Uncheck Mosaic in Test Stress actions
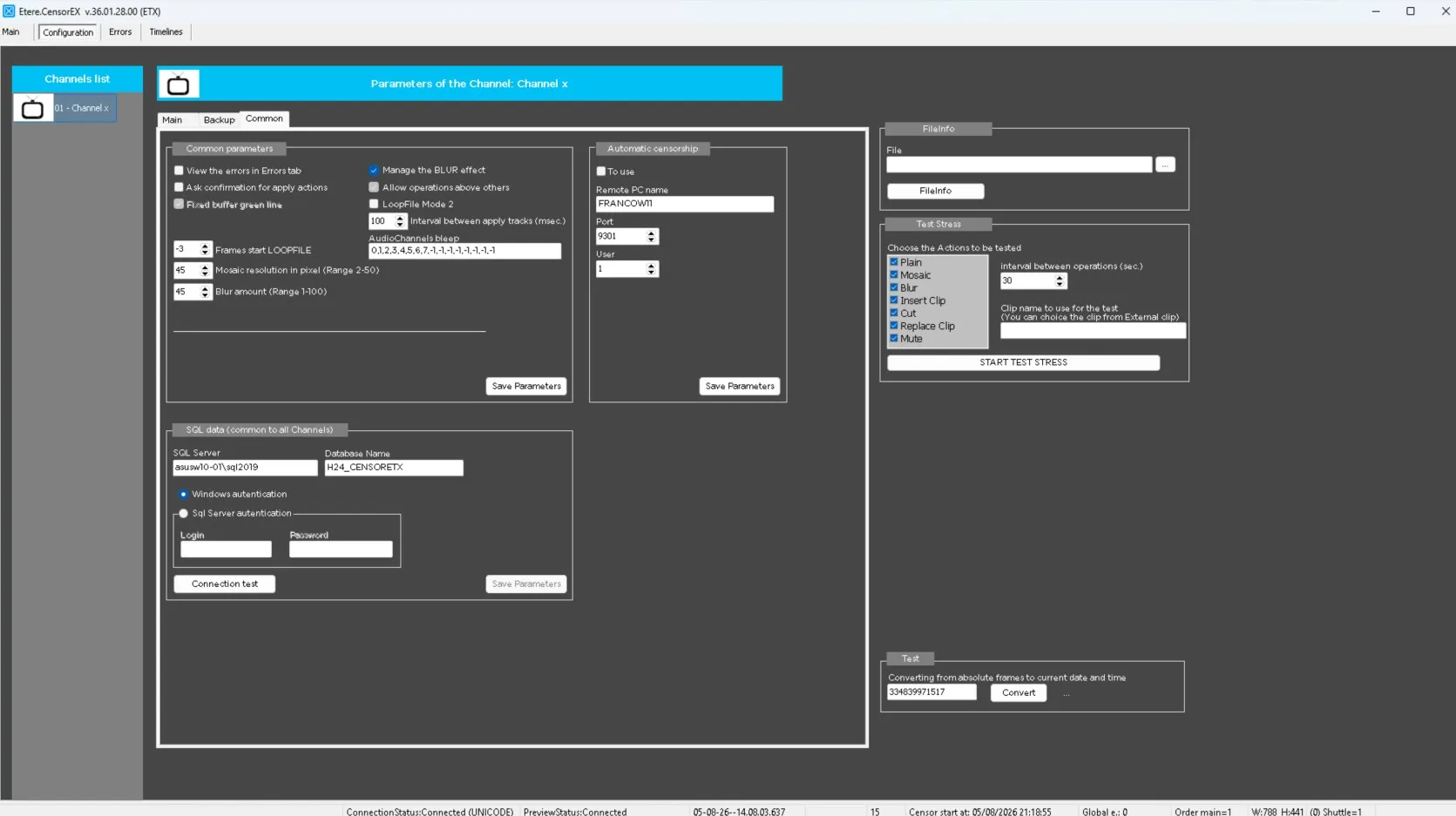Viewport: 1456px width, 816px height. tap(894, 275)
